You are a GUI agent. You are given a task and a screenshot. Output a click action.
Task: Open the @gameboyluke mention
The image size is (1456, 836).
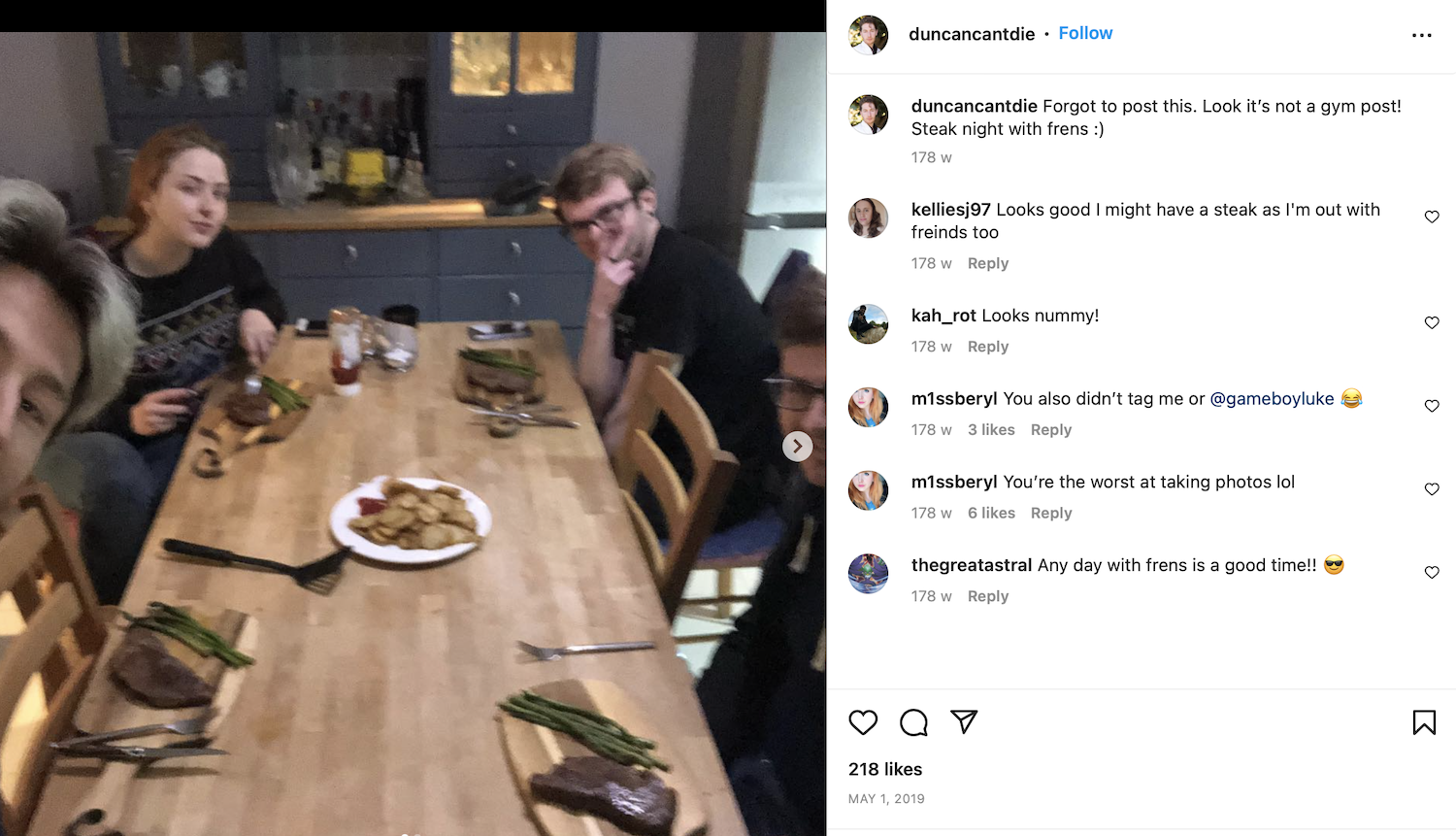point(1272,398)
